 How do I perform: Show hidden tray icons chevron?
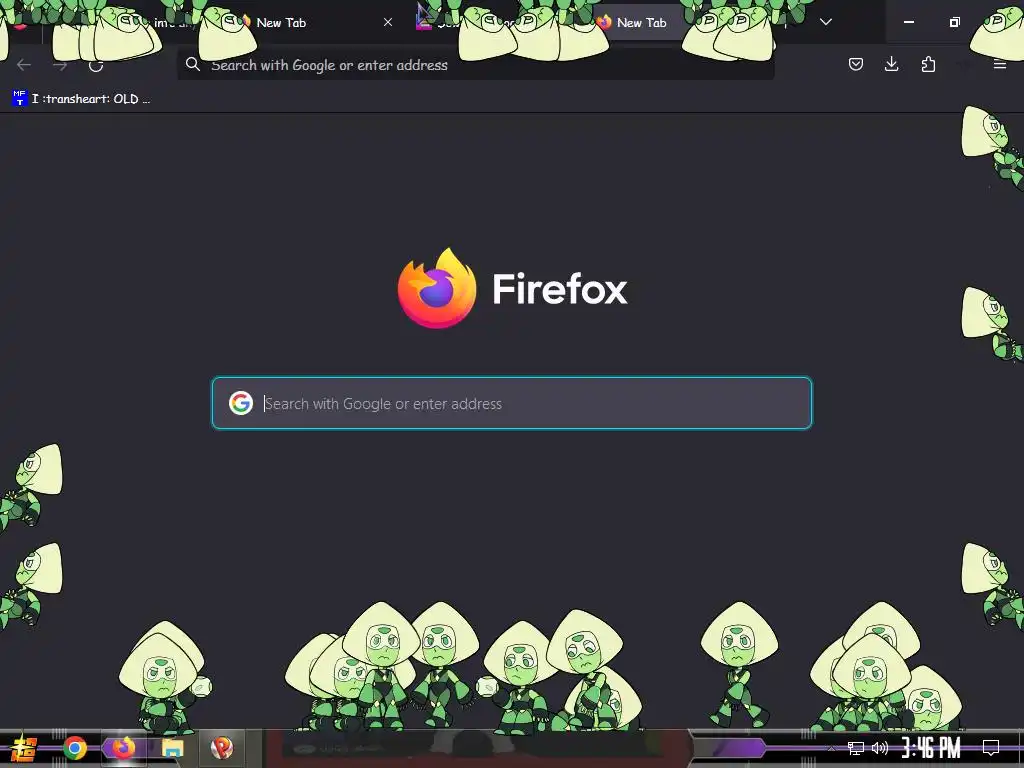pos(831,748)
